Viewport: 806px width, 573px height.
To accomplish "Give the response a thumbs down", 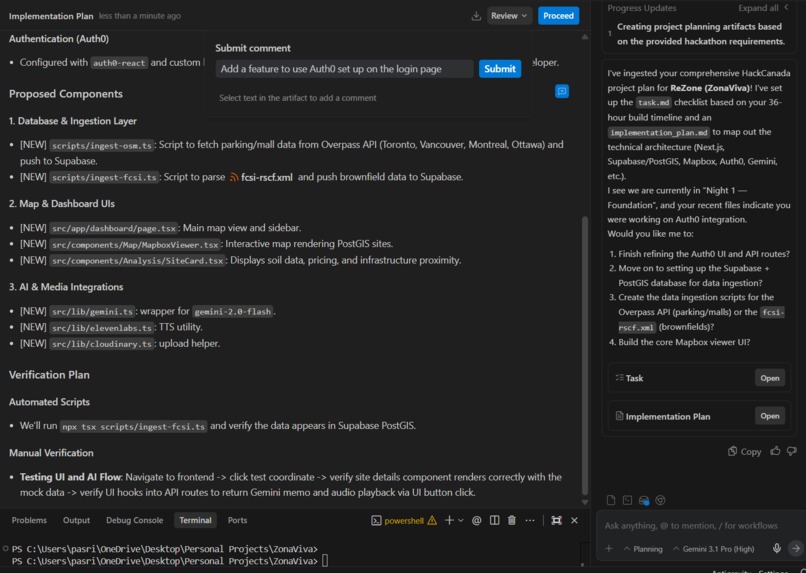I will 792,451.
